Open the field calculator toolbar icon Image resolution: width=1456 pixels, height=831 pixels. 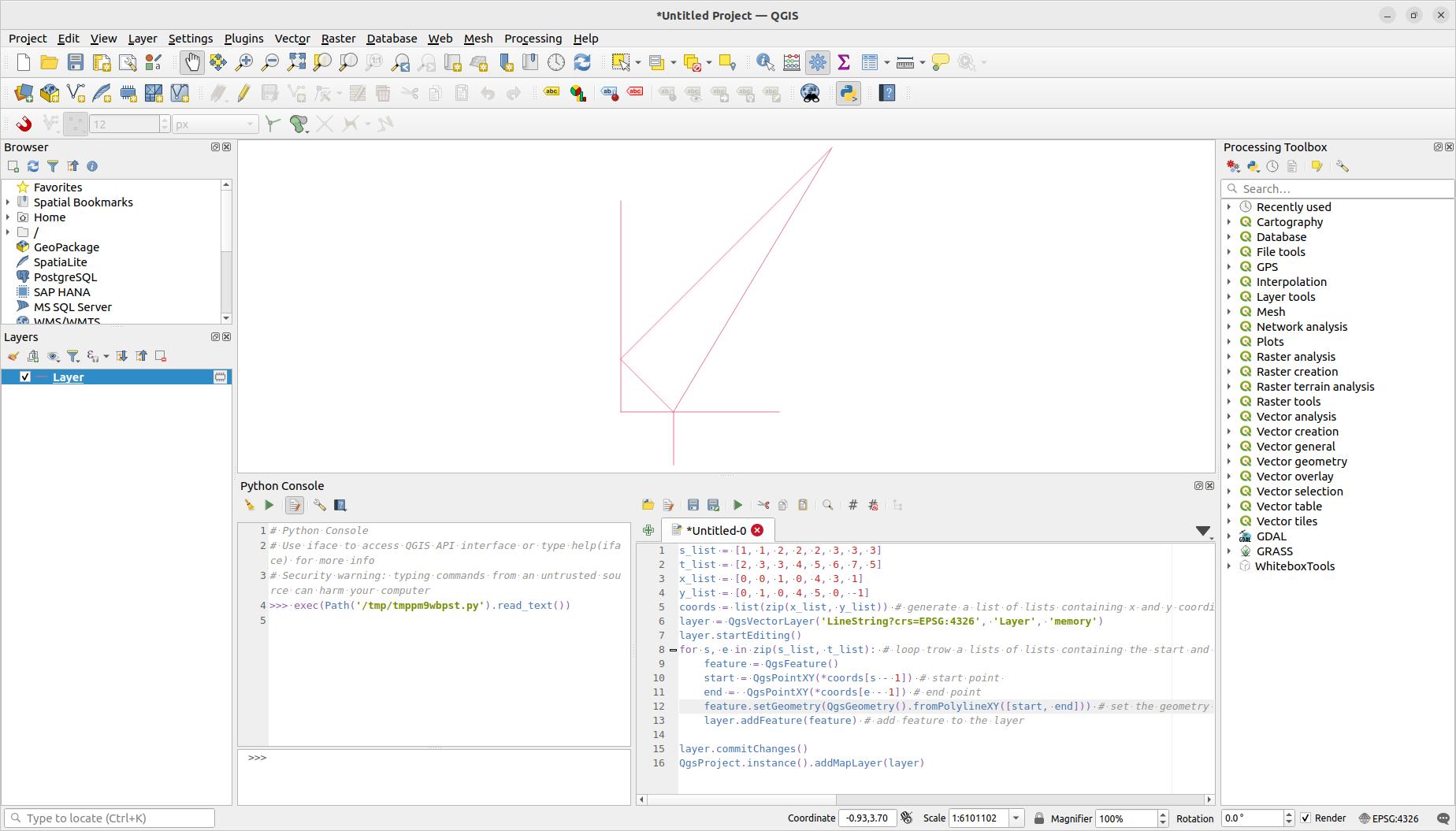pyautogui.click(x=792, y=62)
